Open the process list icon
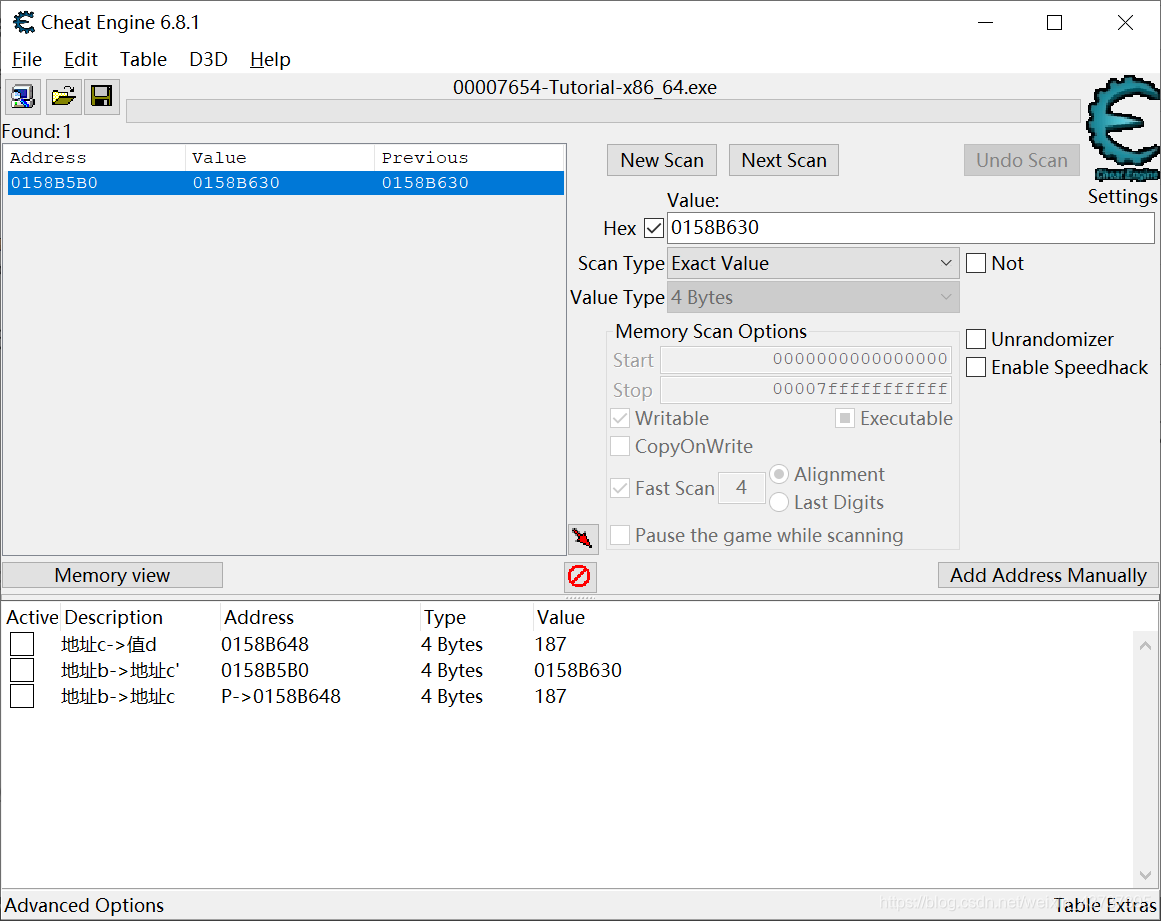The image size is (1161, 921). (x=22, y=96)
